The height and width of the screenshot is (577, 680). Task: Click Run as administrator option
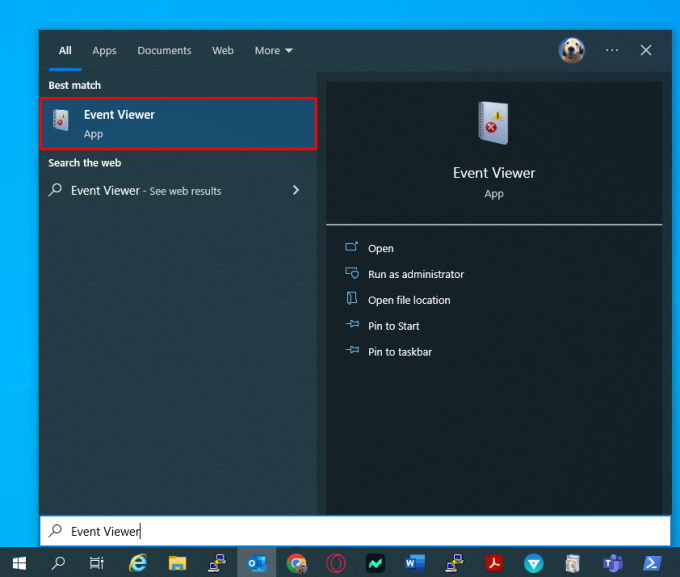pyautogui.click(x=415, y=274)
